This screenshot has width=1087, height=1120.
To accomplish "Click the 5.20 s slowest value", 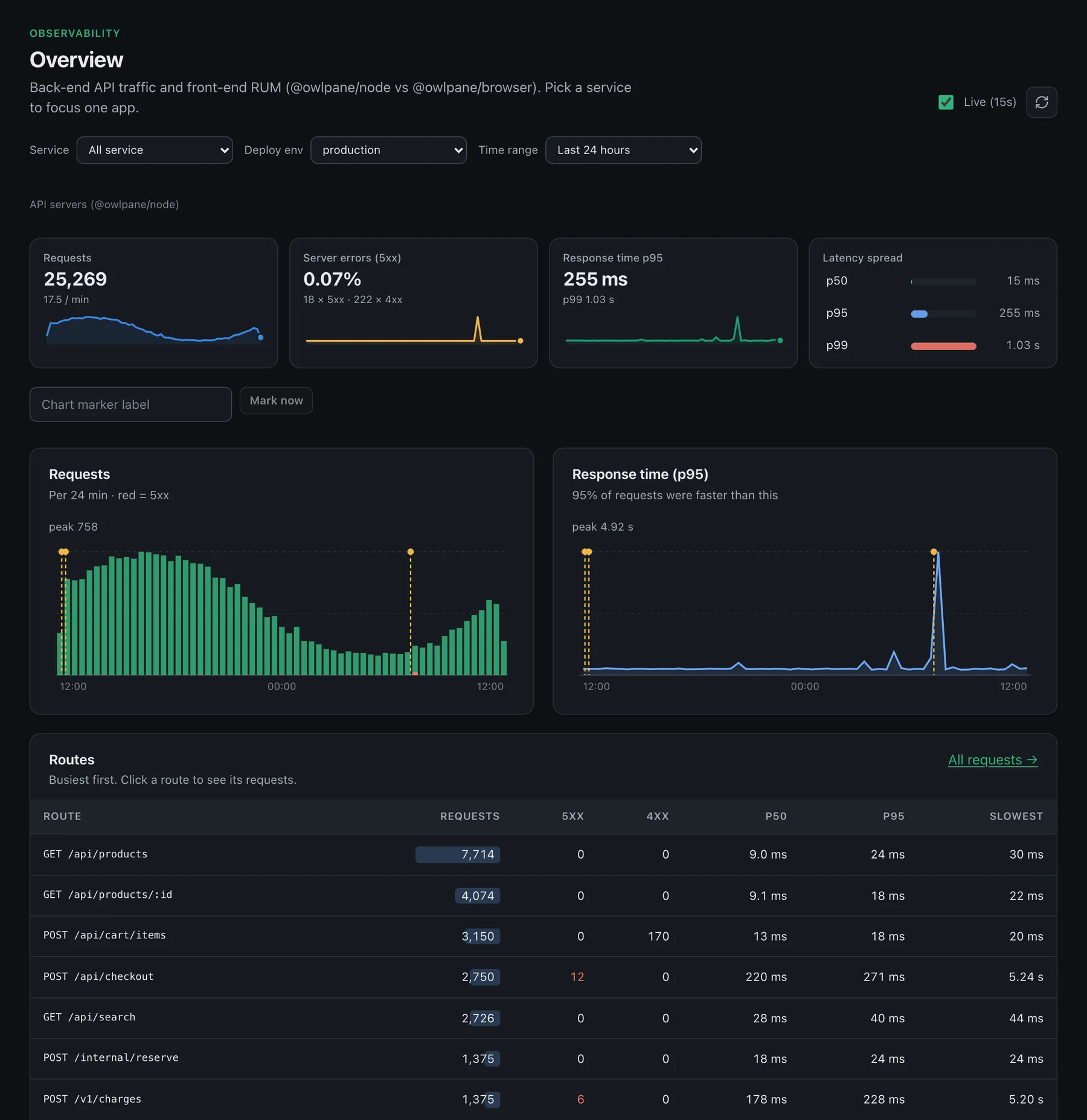I will 1025,1099.
